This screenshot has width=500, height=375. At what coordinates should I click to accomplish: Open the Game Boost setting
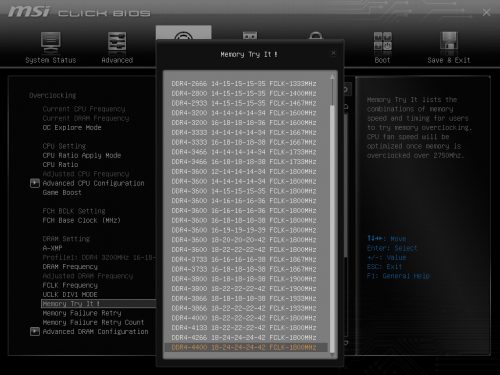click(62, 192)
